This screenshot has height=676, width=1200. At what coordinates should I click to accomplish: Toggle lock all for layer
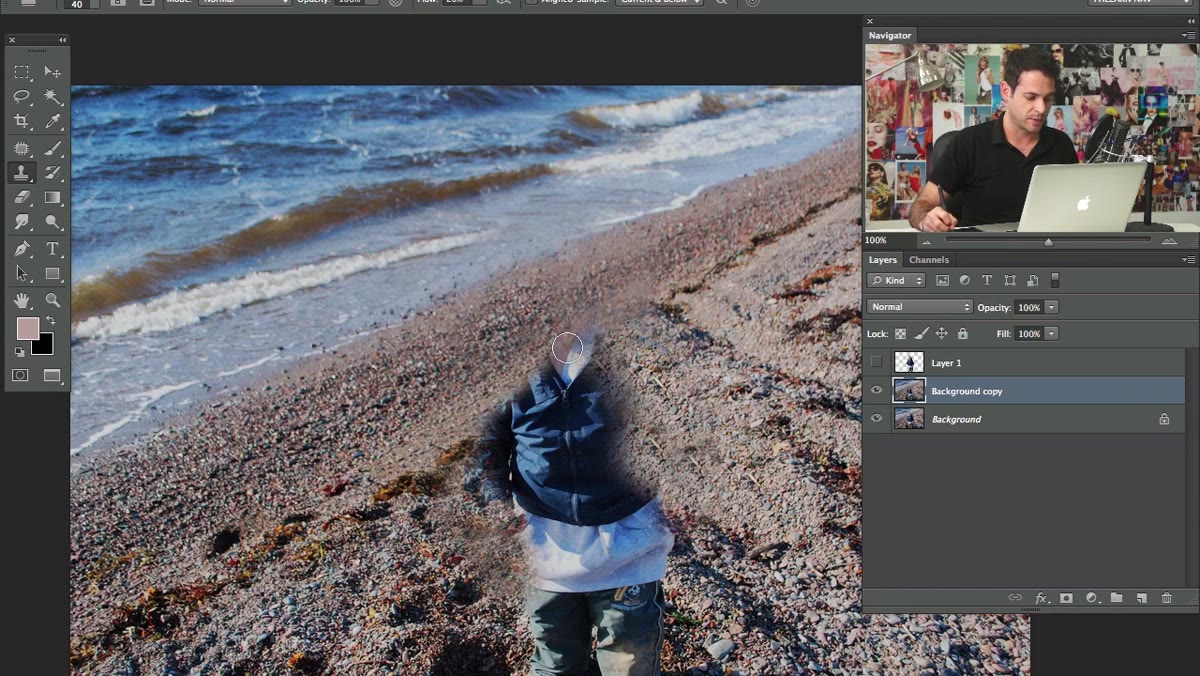pyautogui.click(x=962, y=334)
